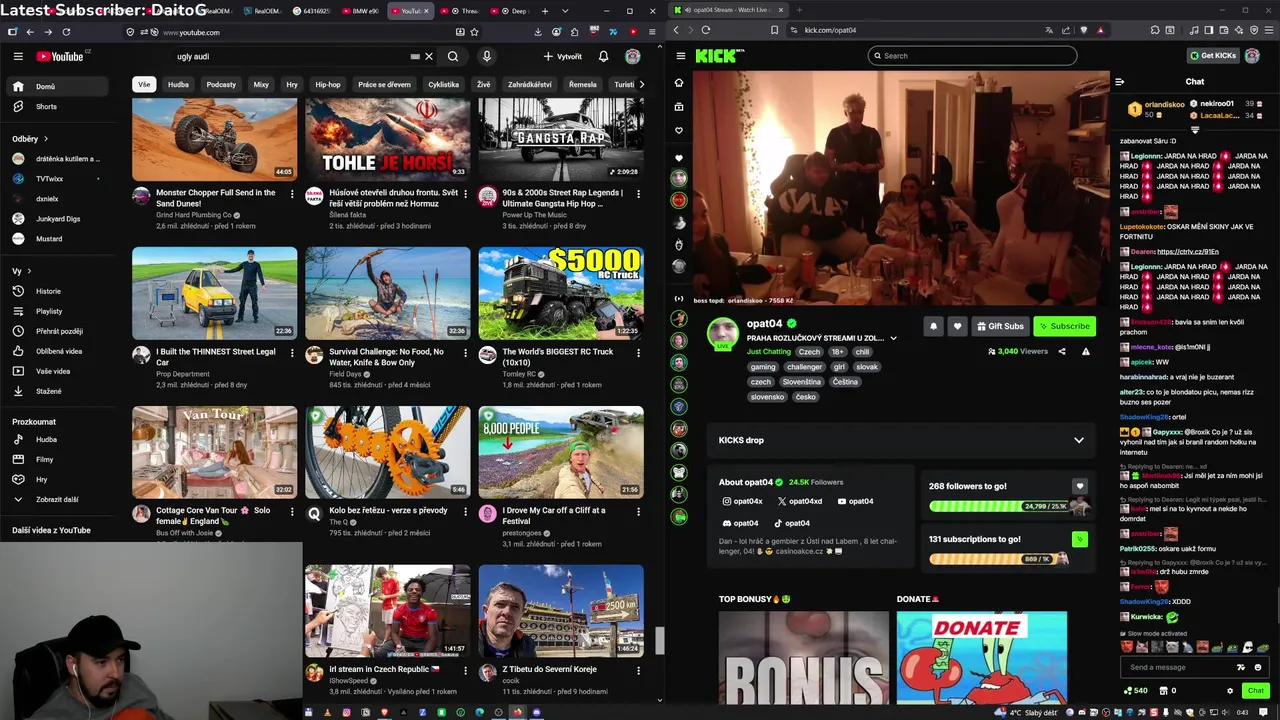Image resolution: width=1280 pixels, height=720 pixels.
Task: Click the YouTube logo
Action: [61, 57]
